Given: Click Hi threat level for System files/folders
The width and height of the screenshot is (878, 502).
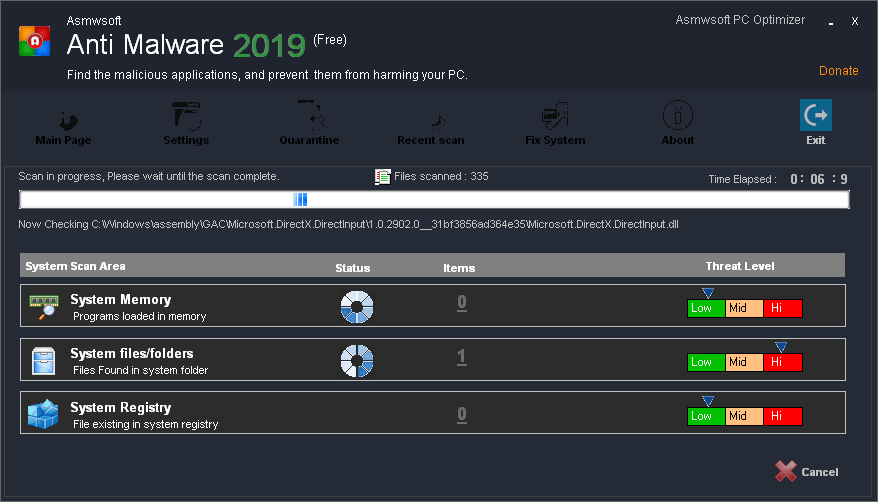Looking at the screenshot, I should pos(783,362).
